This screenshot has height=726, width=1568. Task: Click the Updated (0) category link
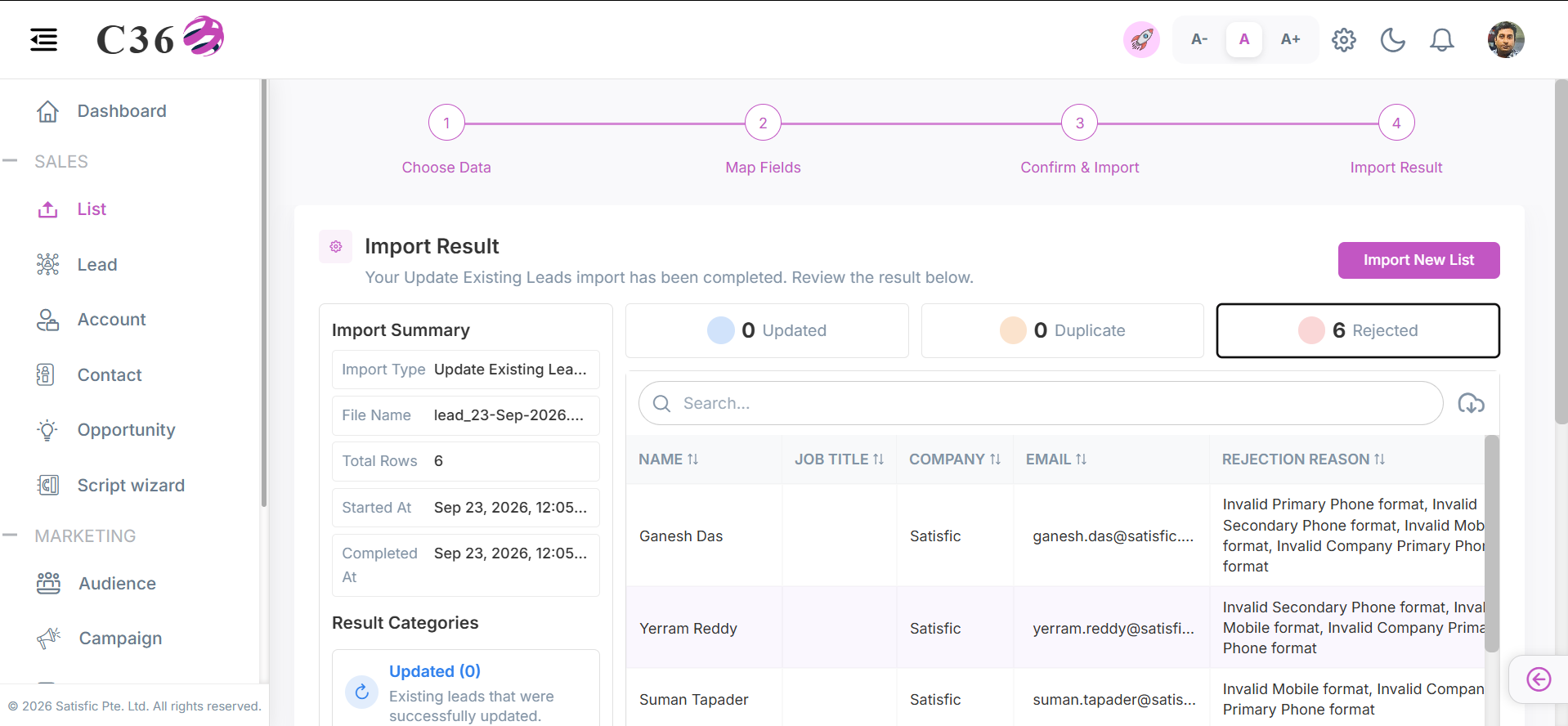pos(435,671)
